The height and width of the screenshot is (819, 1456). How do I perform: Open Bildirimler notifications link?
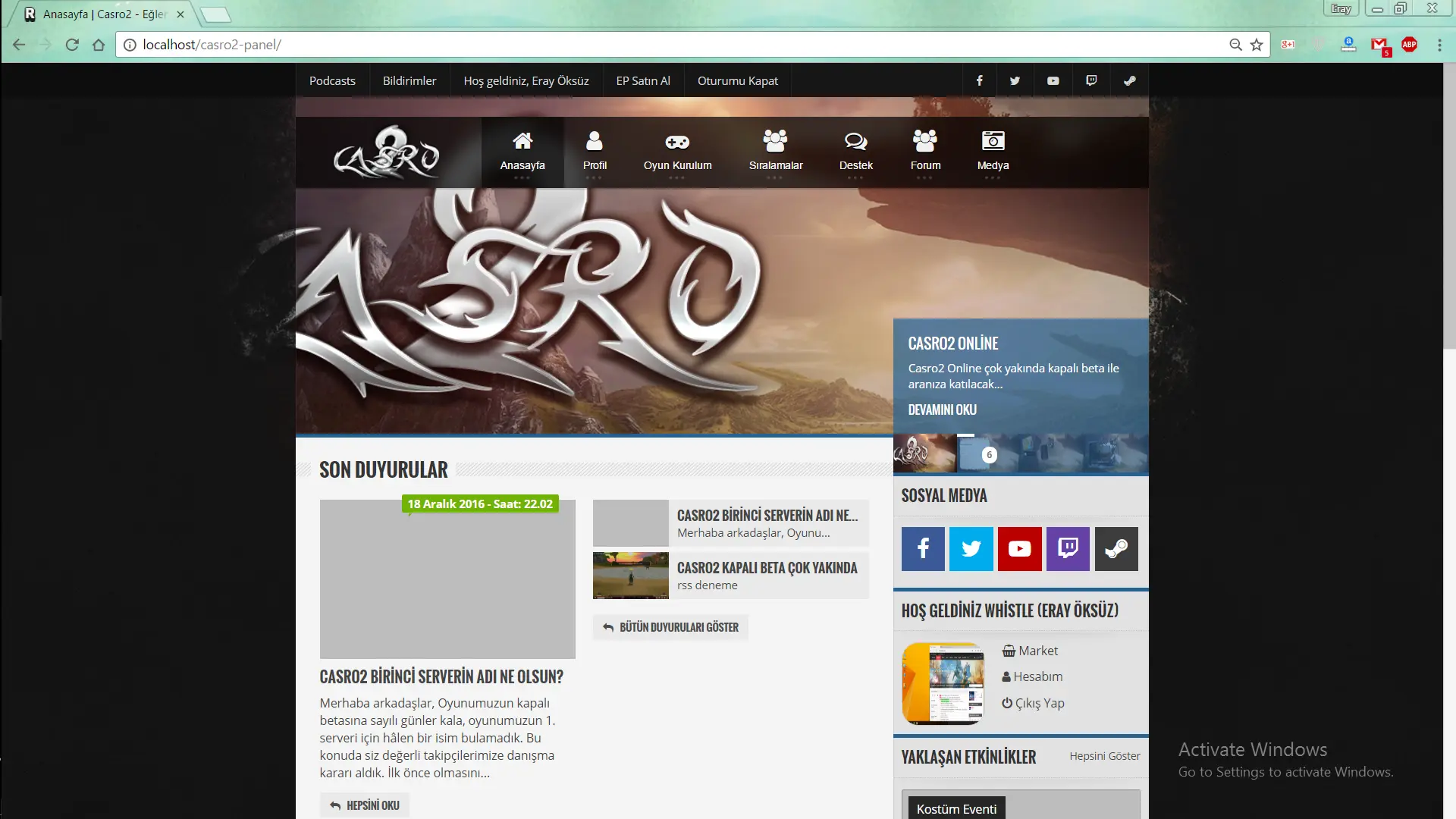click(409, 80)
